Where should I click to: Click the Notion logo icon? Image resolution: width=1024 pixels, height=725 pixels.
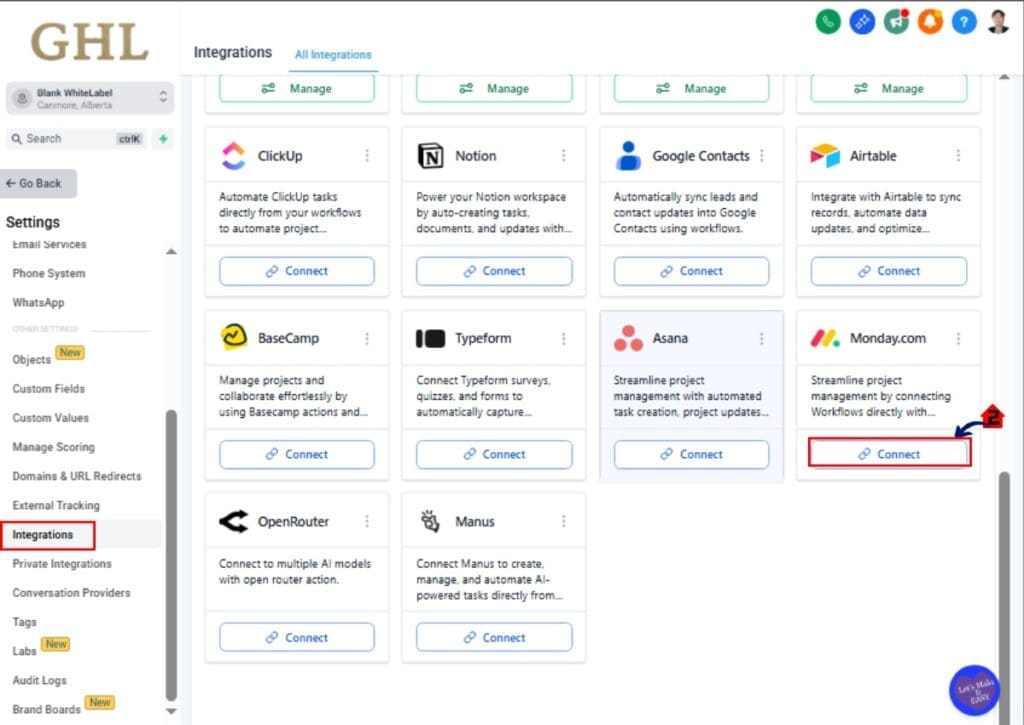tap(431, 156)
